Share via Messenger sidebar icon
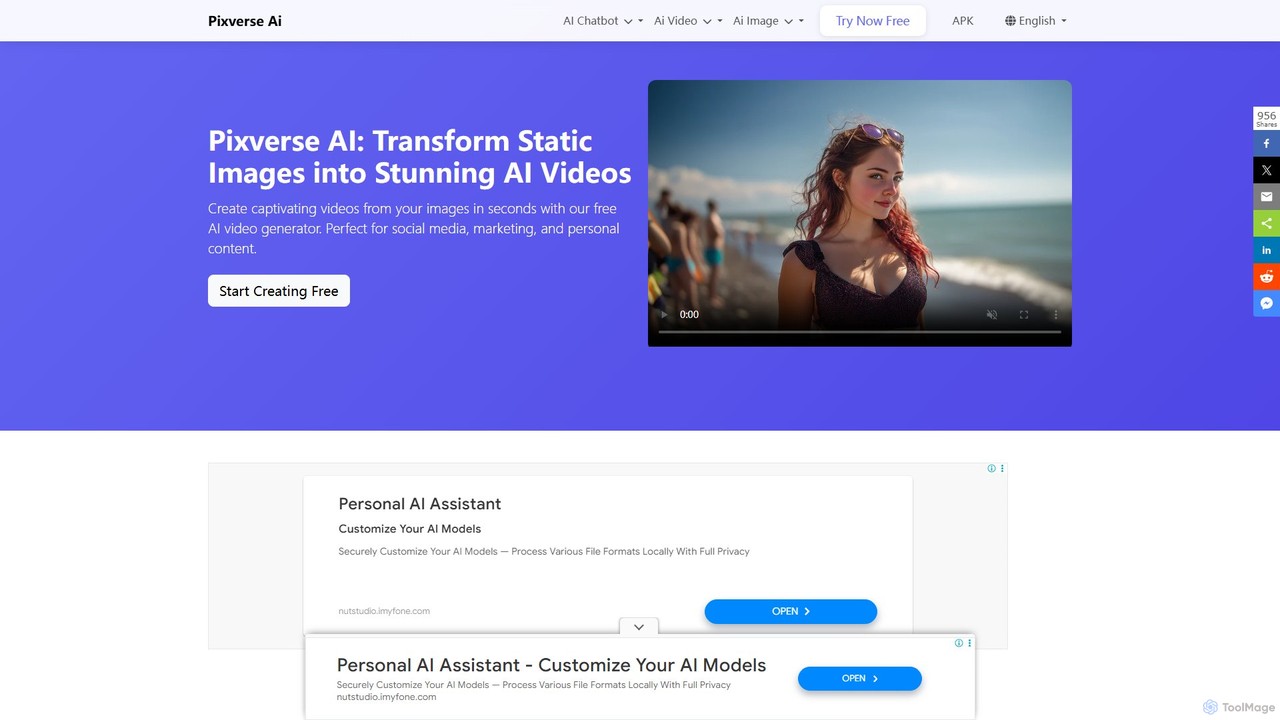Image resolution: width=1280 pixels, height=720 pixels. pyautogui.click(x=1266, y=303)
